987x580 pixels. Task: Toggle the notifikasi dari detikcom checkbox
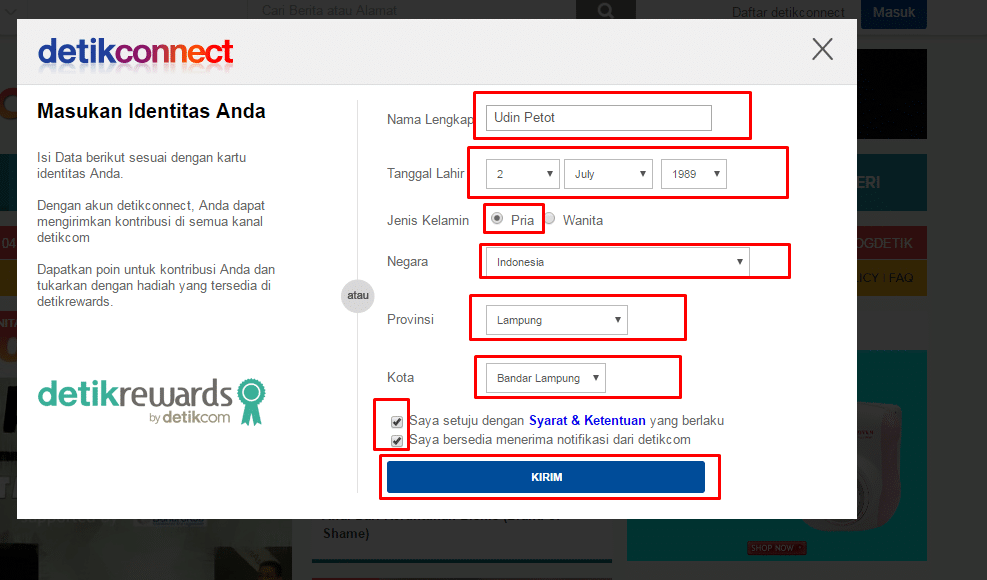click(x=397, y=440)
